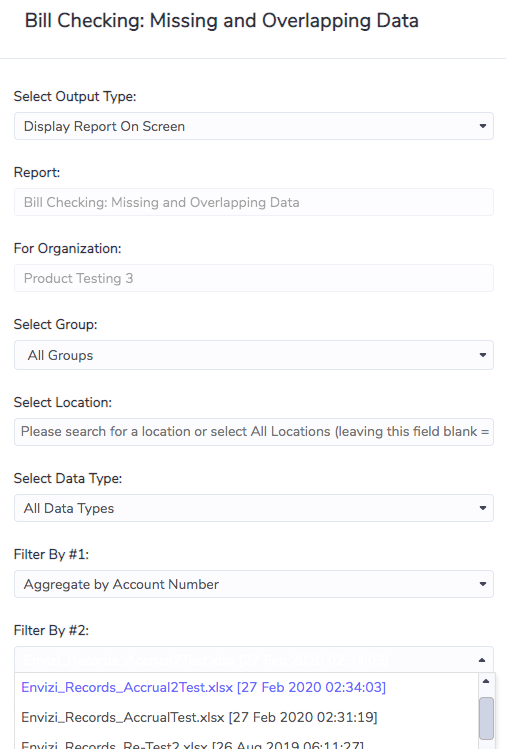Click the caret arrow of Select Group
Image resolution: width=506 pixels, height=749 pixels.
[483, 355]
